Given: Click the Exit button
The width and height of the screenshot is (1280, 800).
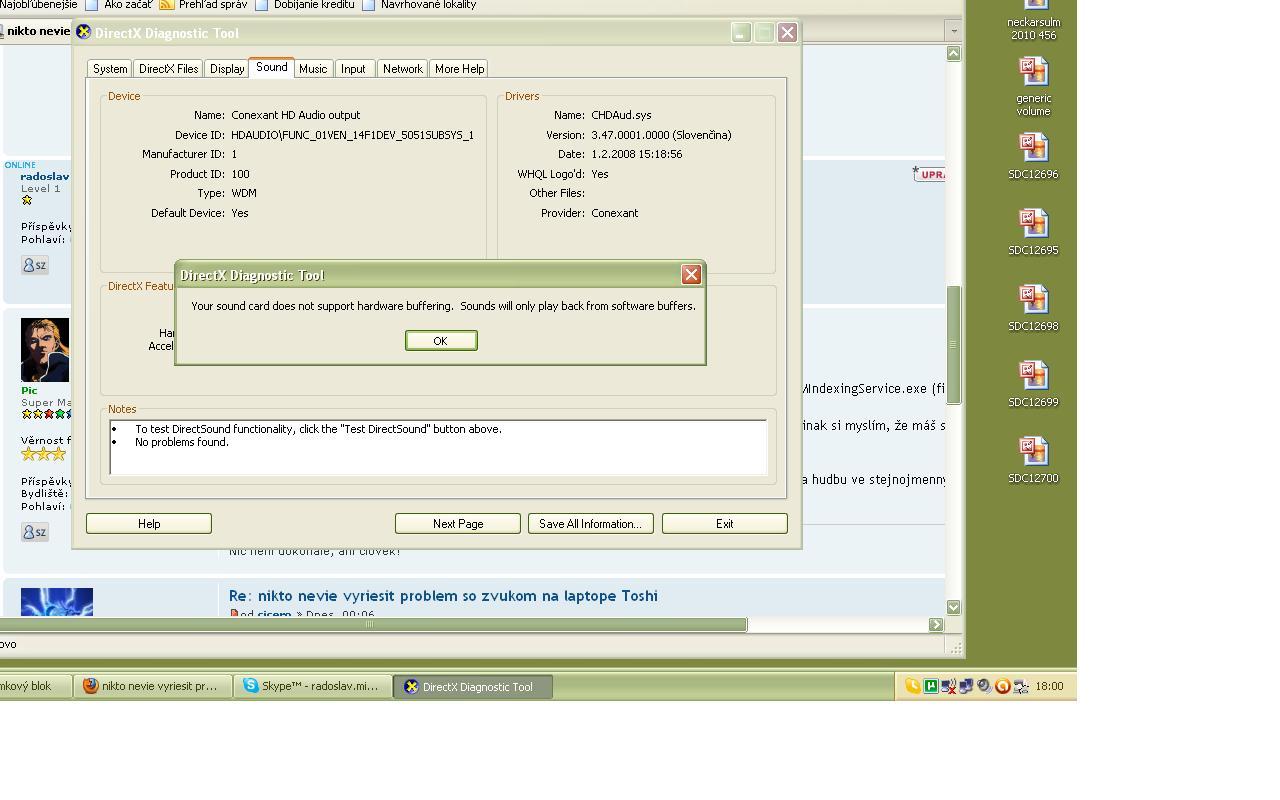Looking at the screenshot, I should 725,524.
